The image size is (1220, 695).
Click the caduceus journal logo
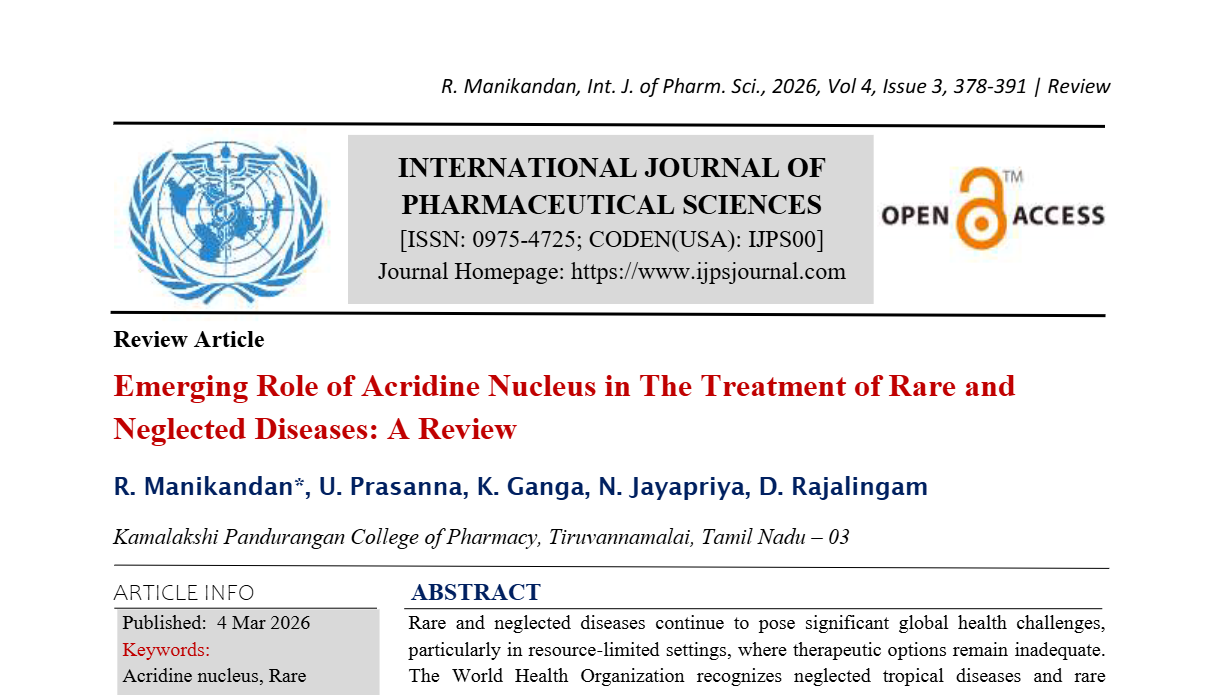[225, 220]
